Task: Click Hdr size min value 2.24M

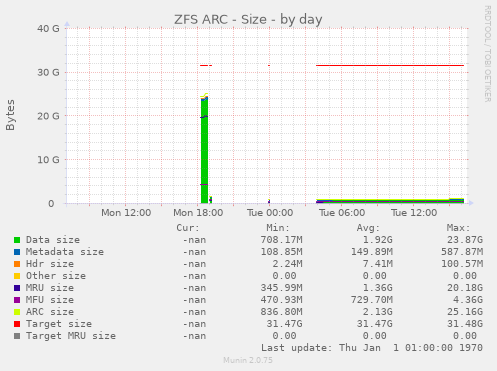Action: click(x=287, y=264)
